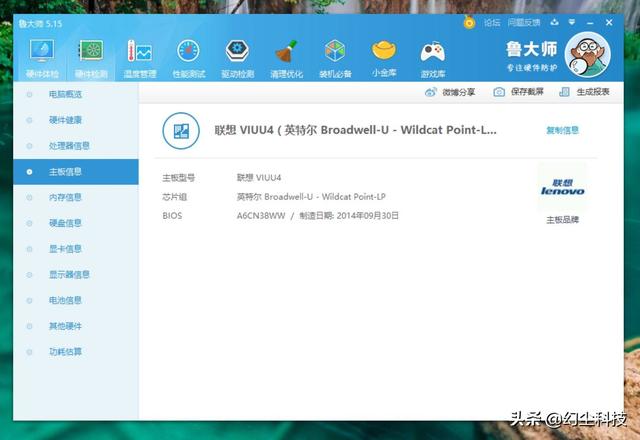
Task: Click 保存截屏 to save a screenshot
Action: pyautogui.click(x=519, y=92)
